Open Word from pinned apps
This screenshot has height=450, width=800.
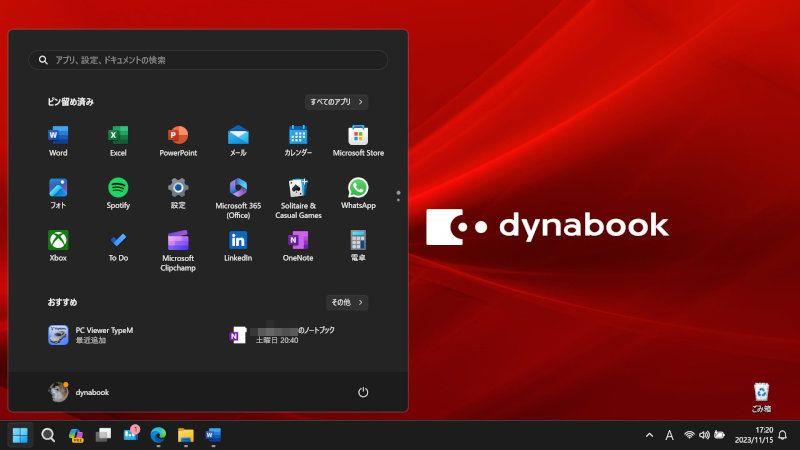click(x=58, y=141)
